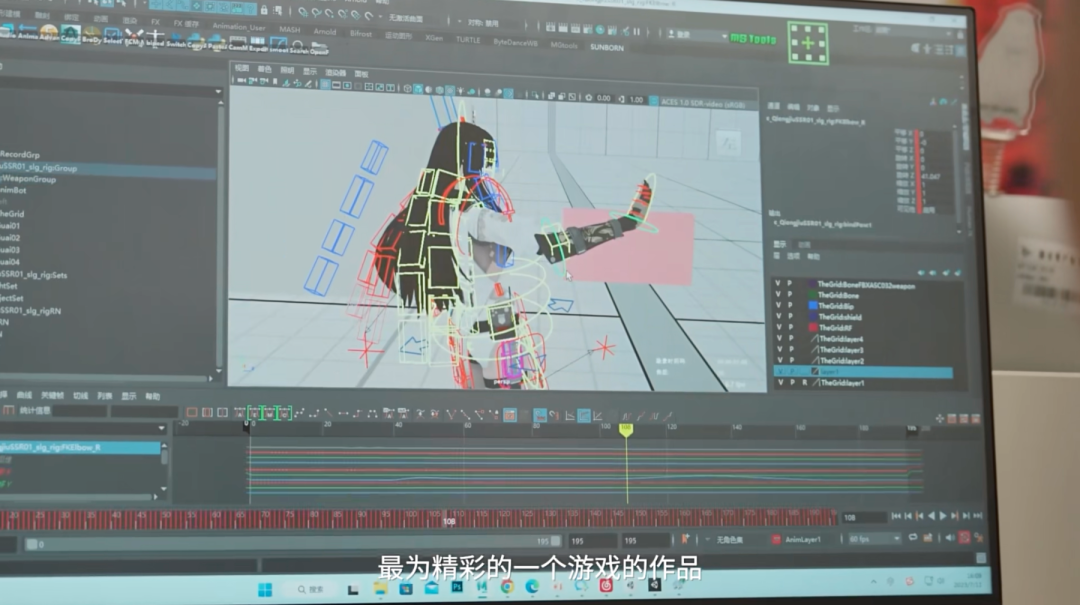This screenshot has height=605, width=1080.
Task: Toggle the loop playback icon
Action: (x=913, y=538)
